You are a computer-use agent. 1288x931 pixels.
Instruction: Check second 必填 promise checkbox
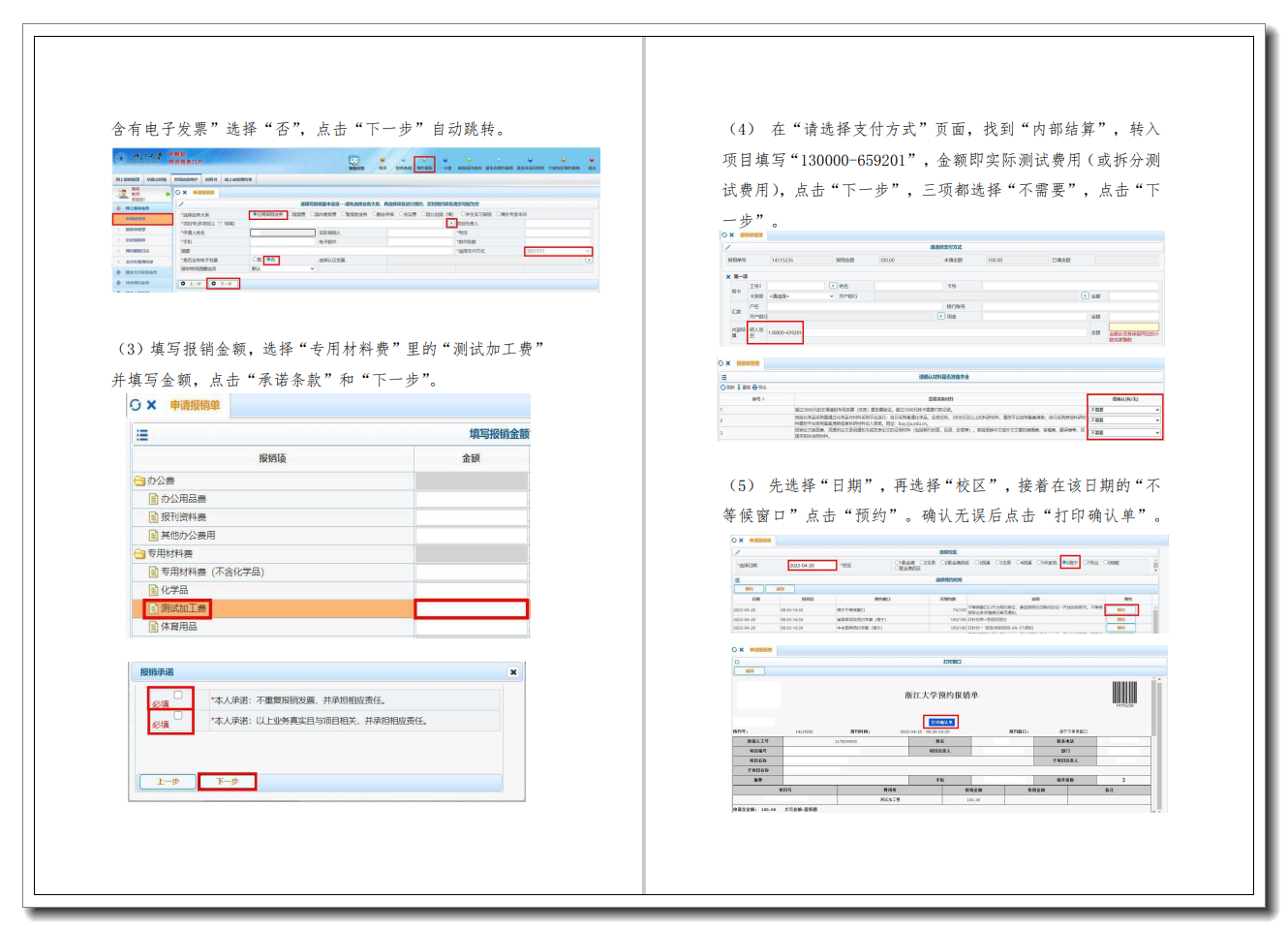click(x=177, y=715)
